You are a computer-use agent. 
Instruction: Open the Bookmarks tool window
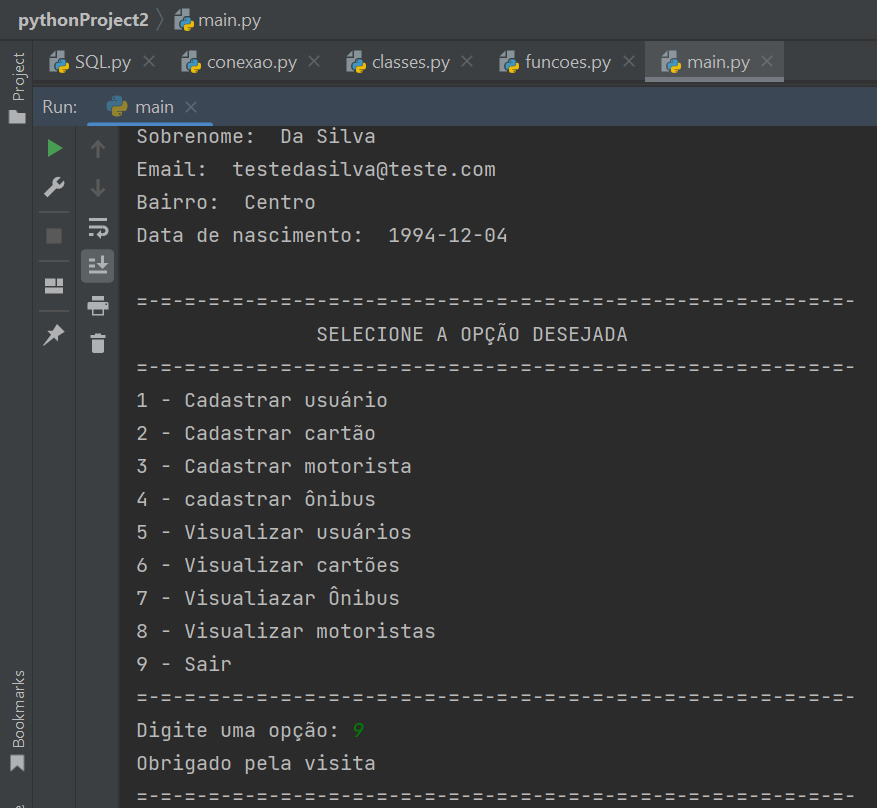(18, 721)
